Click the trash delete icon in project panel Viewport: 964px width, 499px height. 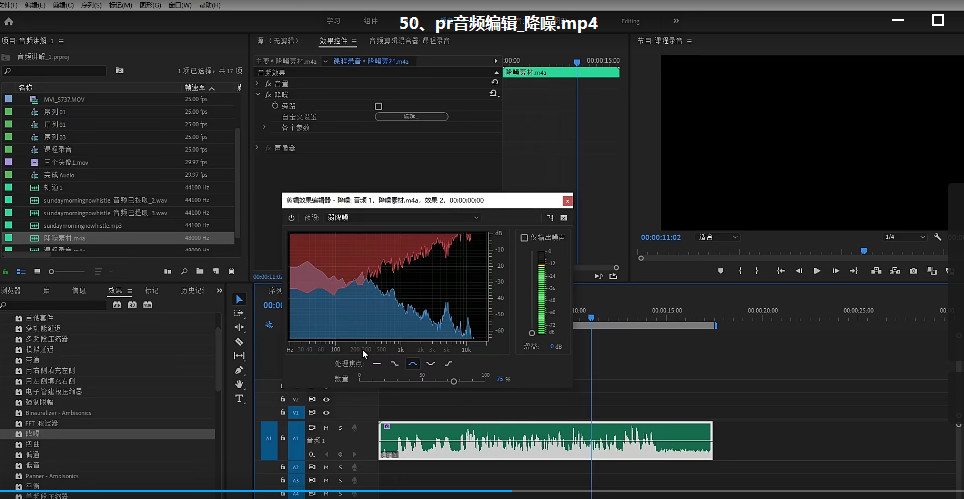[x=231, y=271]
